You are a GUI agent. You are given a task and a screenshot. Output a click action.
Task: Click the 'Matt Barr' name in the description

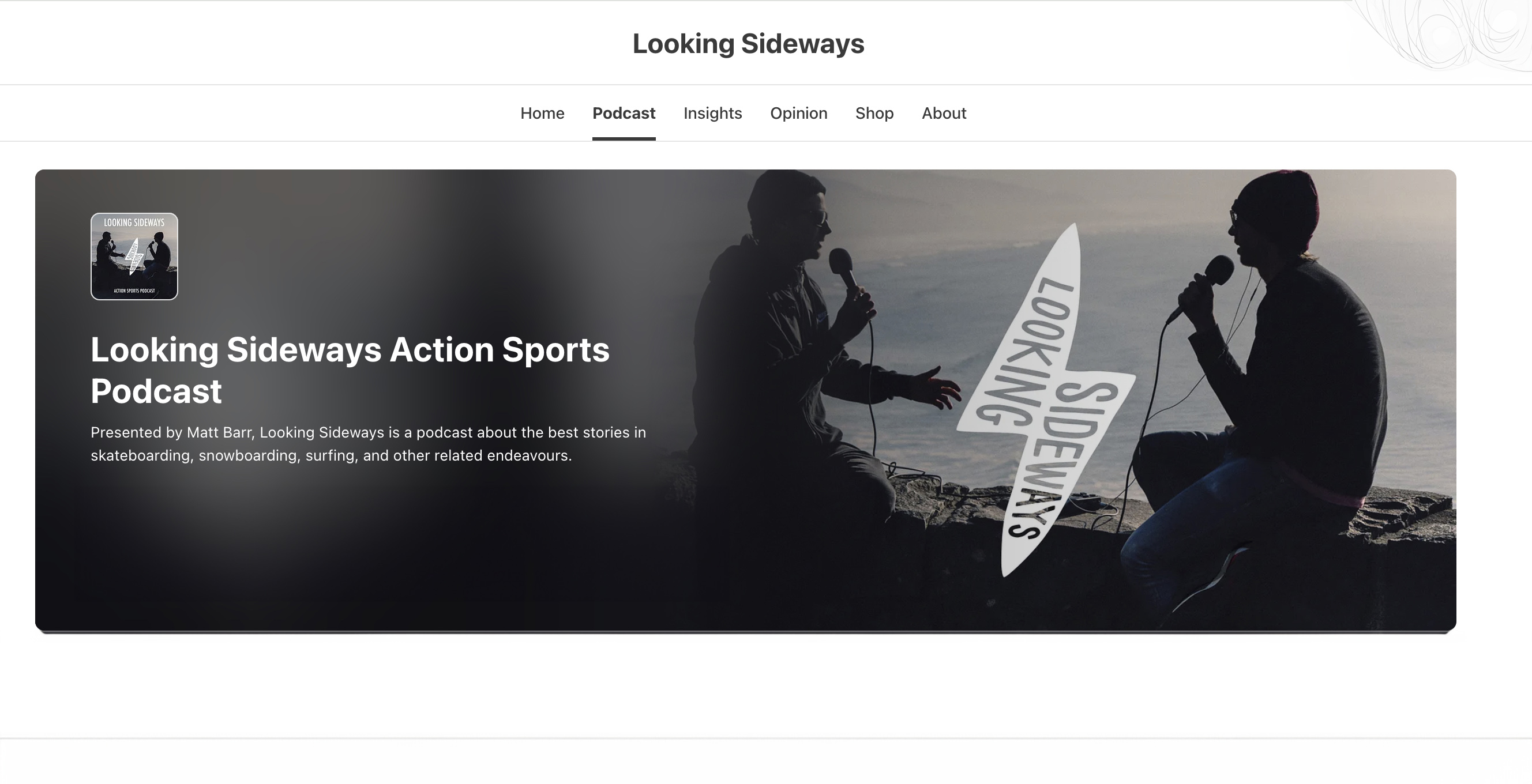pyautogui.click(x=219, y=432)
